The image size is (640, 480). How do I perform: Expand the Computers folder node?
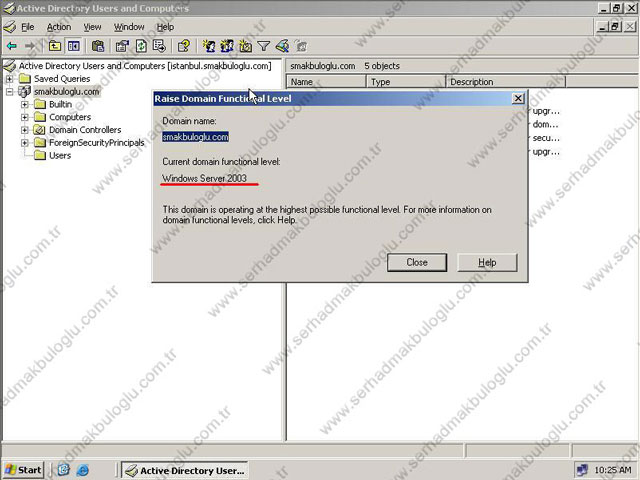(24, 117)
